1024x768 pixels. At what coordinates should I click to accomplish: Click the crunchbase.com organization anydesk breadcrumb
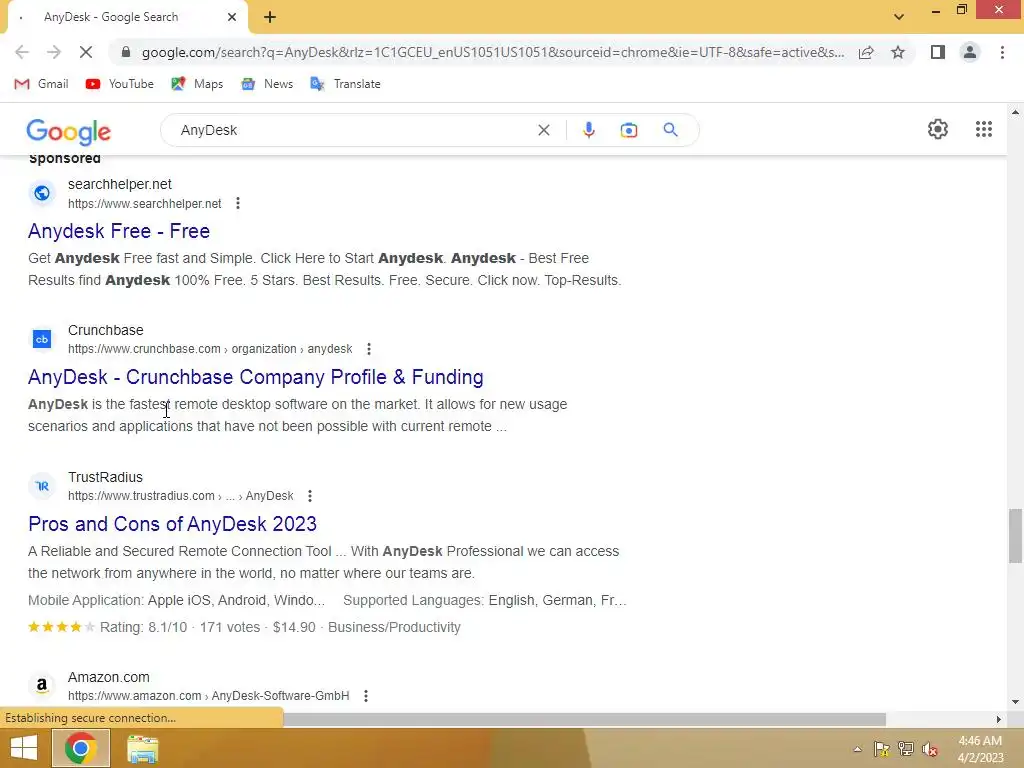point(210,349)
